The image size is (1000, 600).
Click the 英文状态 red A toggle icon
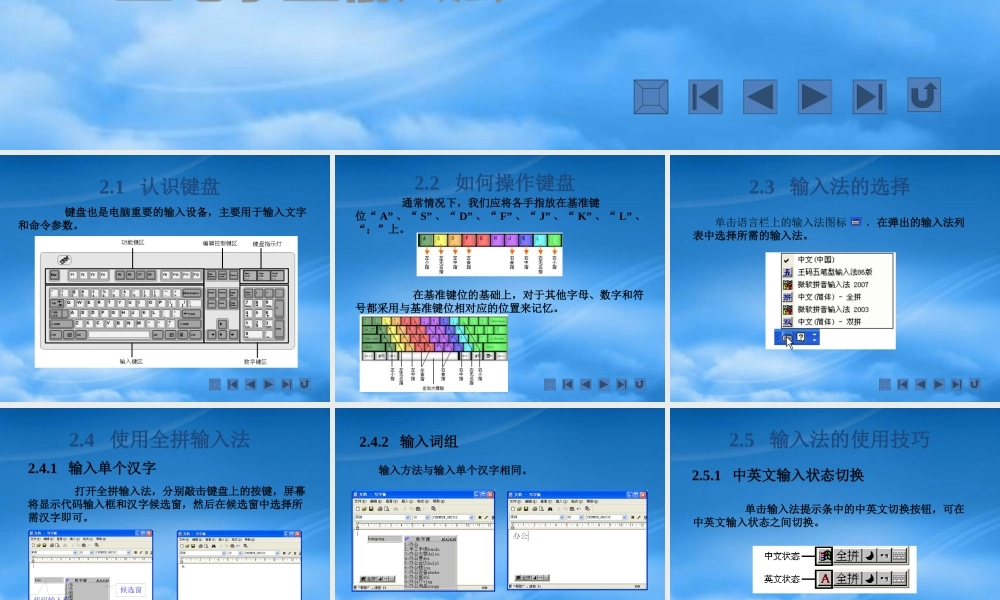825,579
